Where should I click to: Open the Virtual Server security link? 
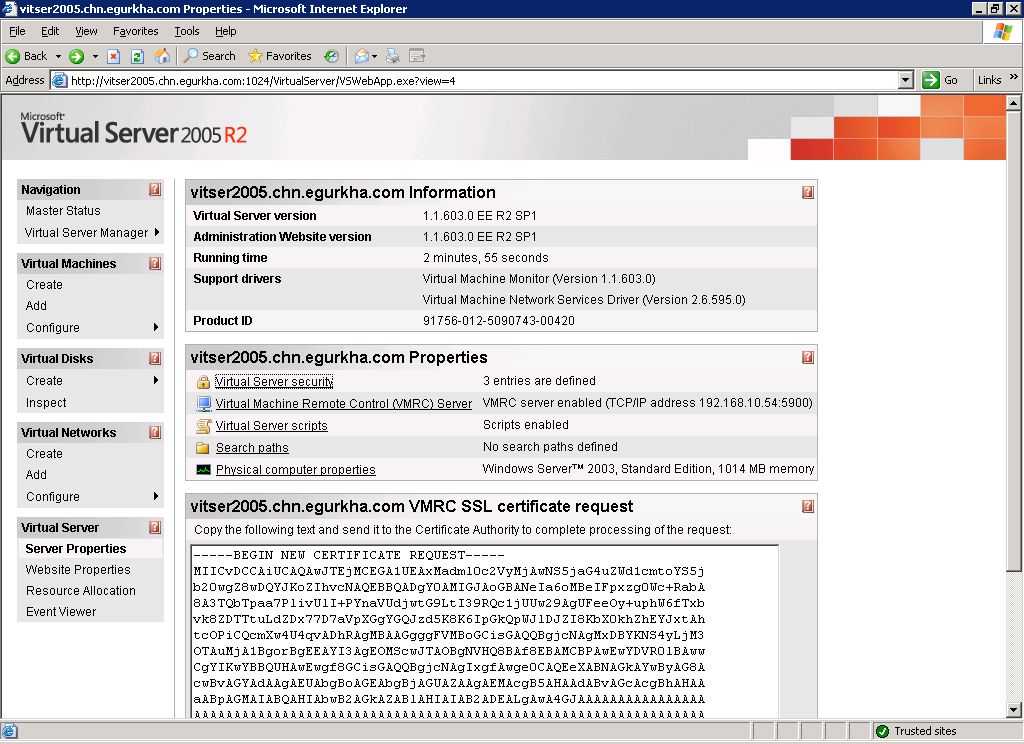point(274,381)
